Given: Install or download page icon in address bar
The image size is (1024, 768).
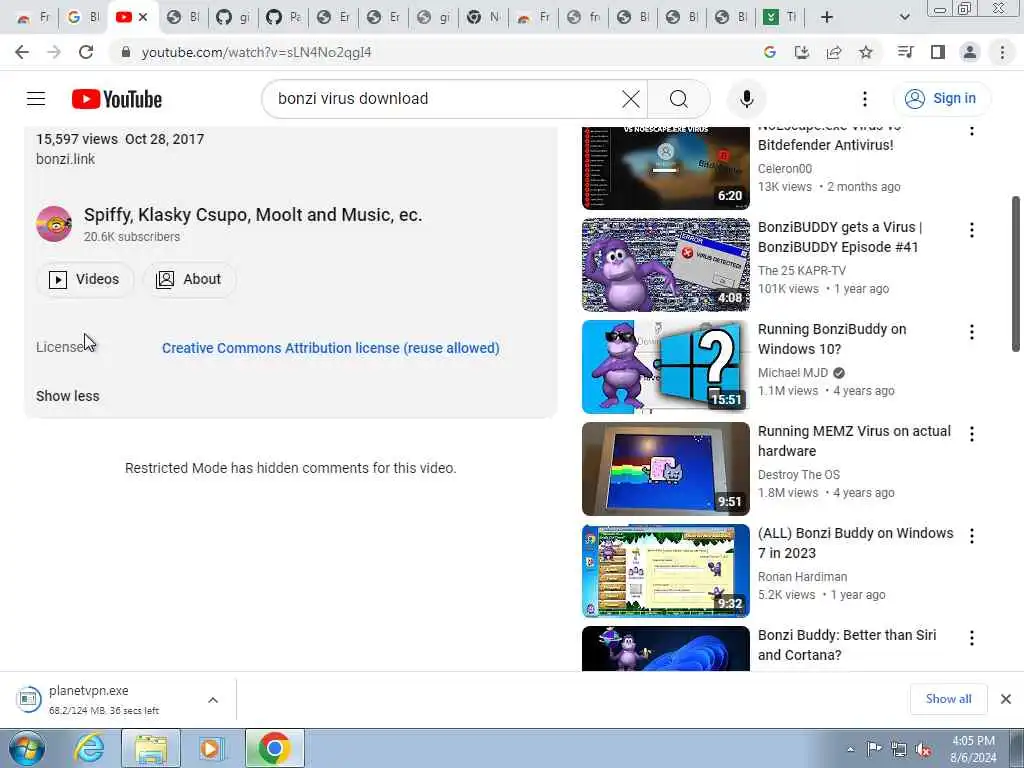Looking at the screenshot, I should [801, 52].
